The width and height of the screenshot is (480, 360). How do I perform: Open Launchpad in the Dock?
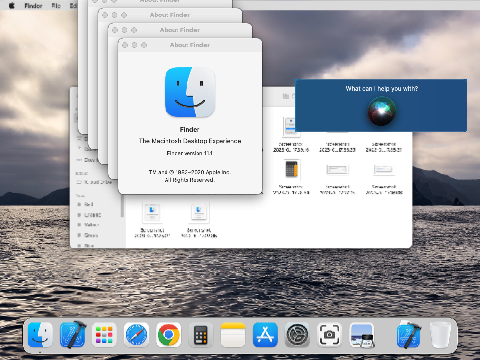point(104,334)
